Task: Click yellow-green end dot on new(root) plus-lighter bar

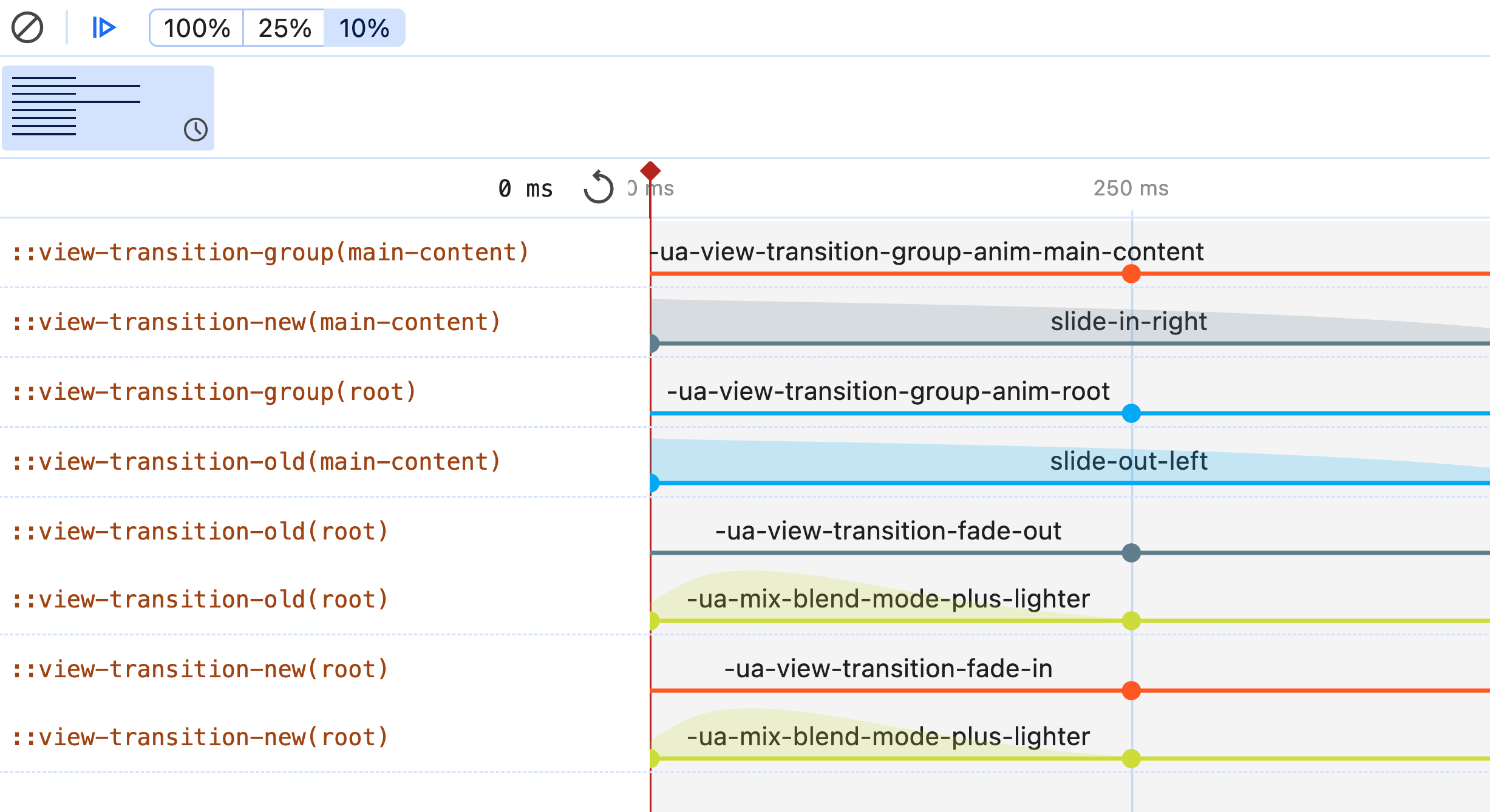Action: point(1131,759)
